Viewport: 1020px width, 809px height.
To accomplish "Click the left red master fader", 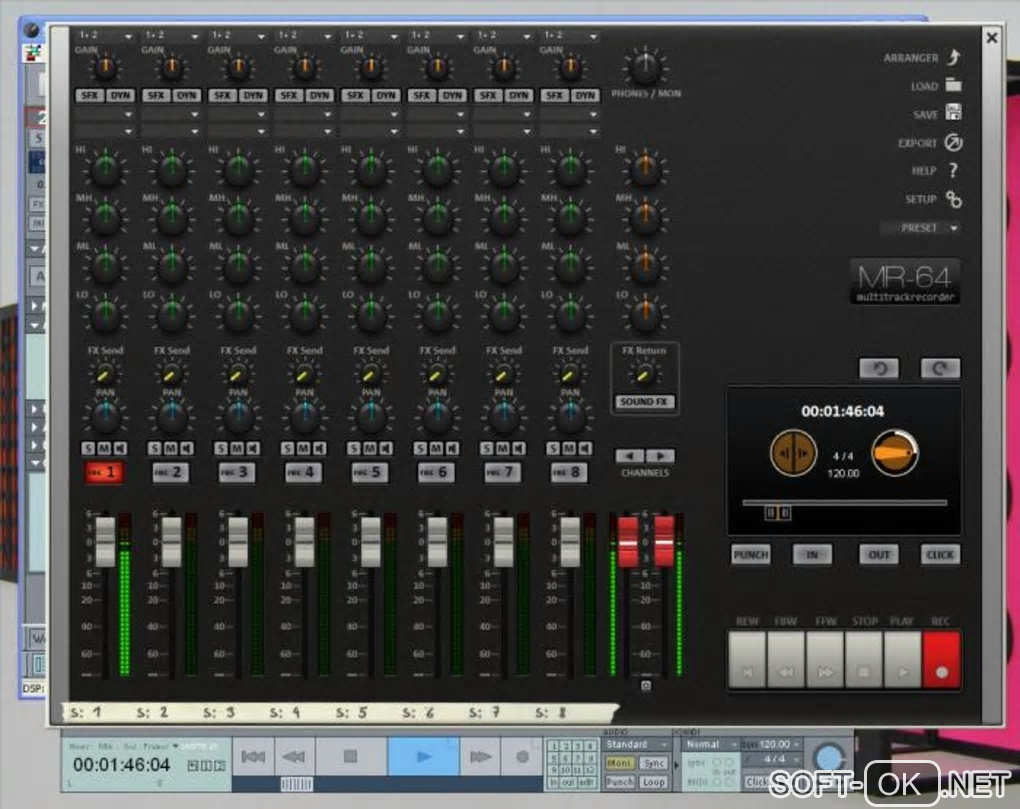I will pos(628,540).
